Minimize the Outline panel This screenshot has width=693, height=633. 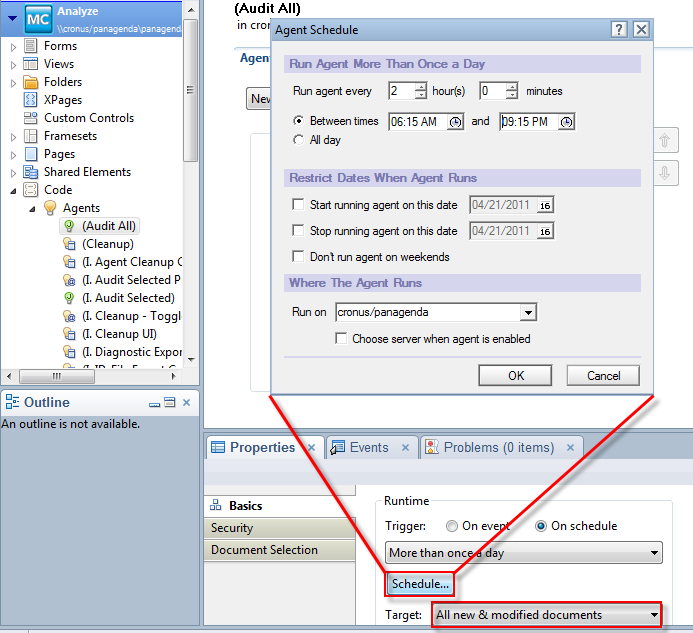155,403
